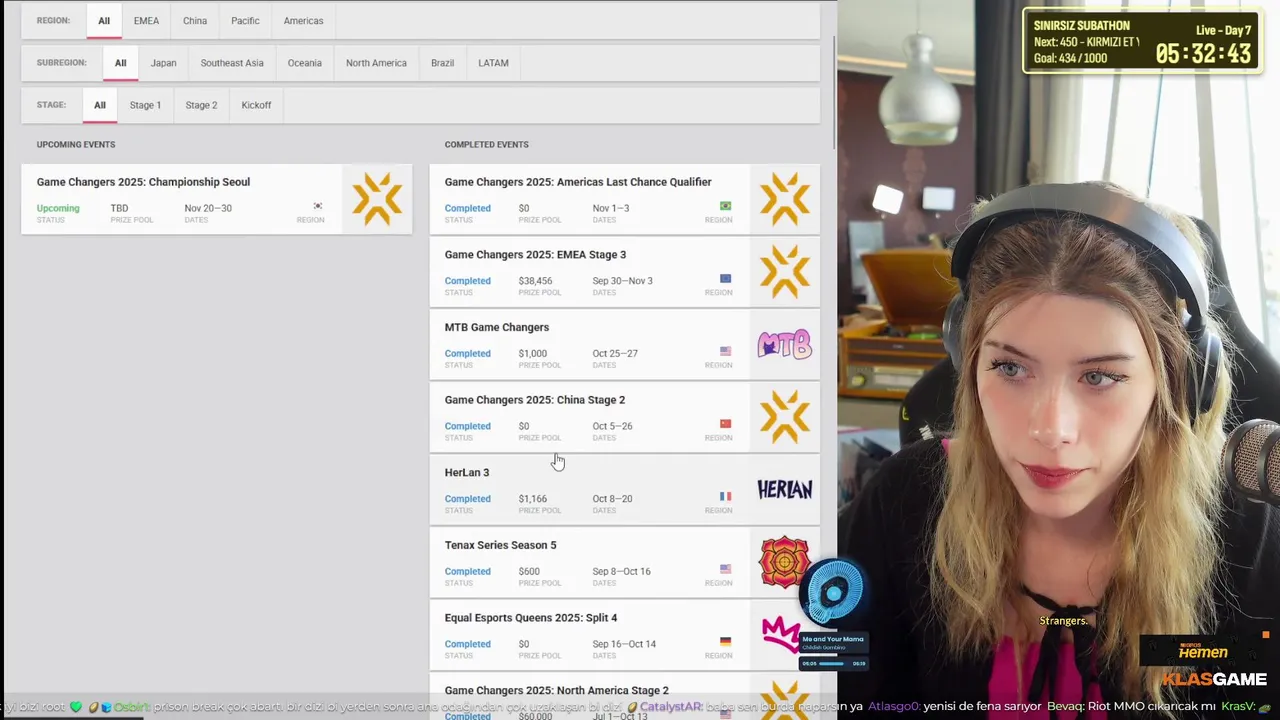Click US flag on Tenax Series Season 5
The width and height of the screenshot is (1280, 720).
click(x=725, y=569)
